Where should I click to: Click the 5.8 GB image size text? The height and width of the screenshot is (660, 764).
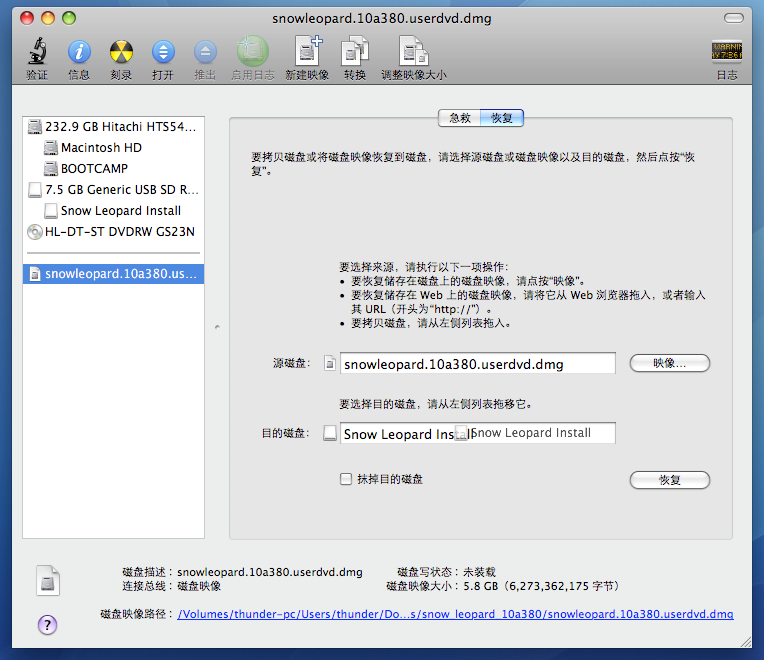[x=541, y=586]
